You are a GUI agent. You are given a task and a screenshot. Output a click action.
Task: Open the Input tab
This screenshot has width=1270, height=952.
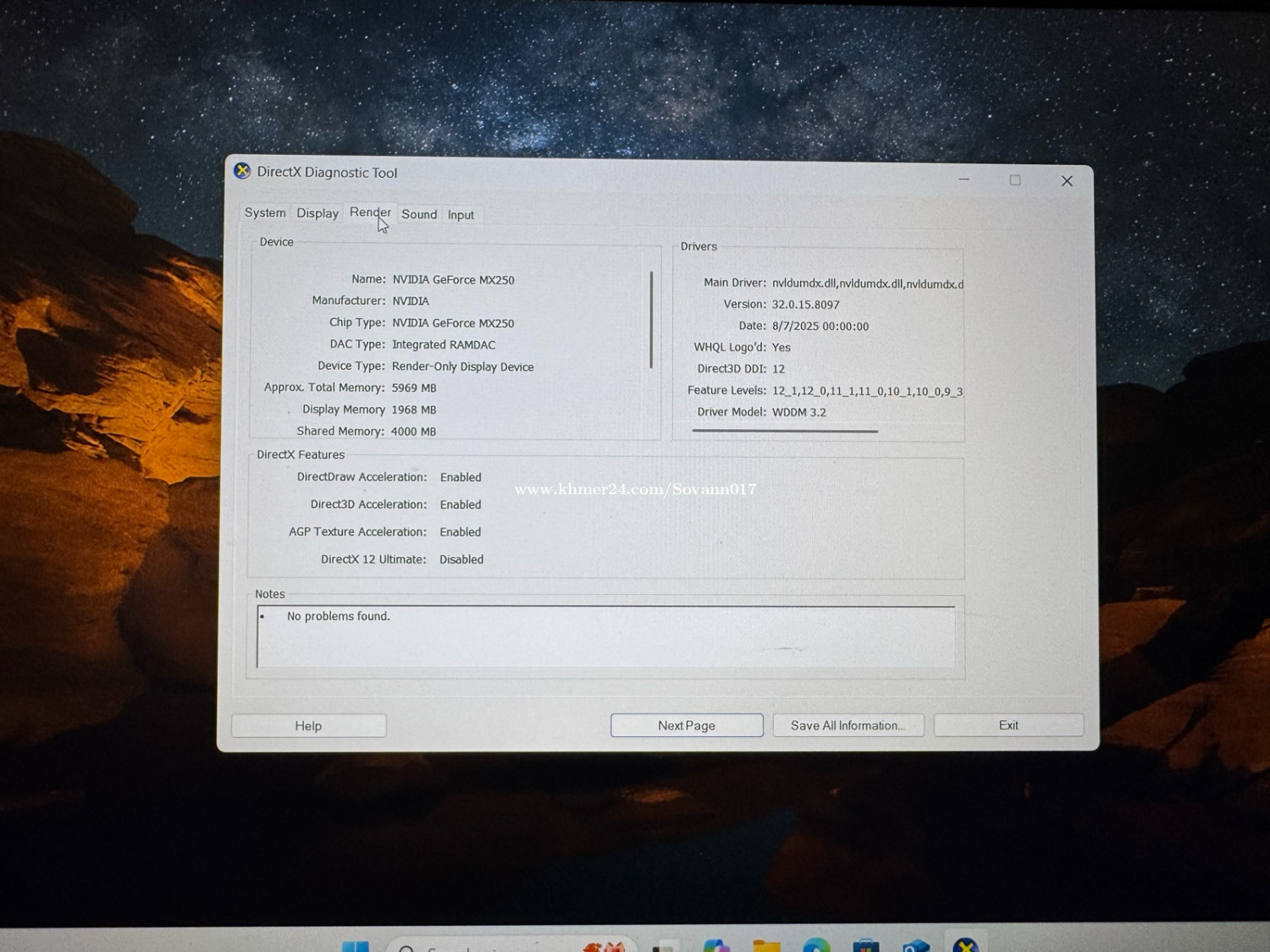pyautogui.click(x=461, y=215)
